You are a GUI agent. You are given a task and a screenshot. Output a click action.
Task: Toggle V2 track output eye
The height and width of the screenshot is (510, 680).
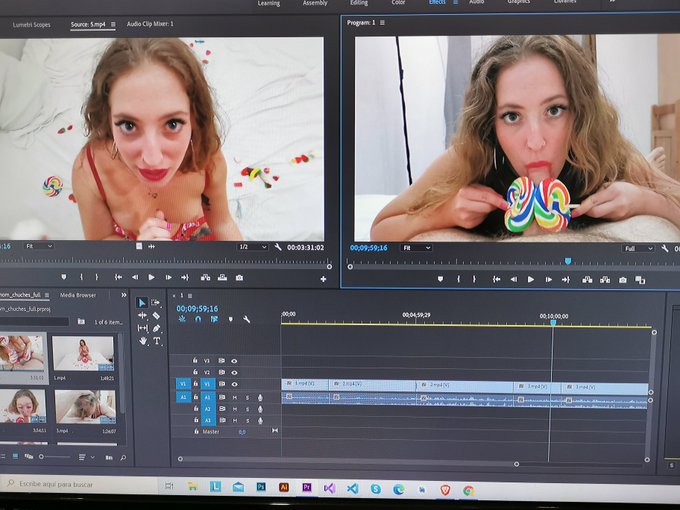click(x=234, y=373)
